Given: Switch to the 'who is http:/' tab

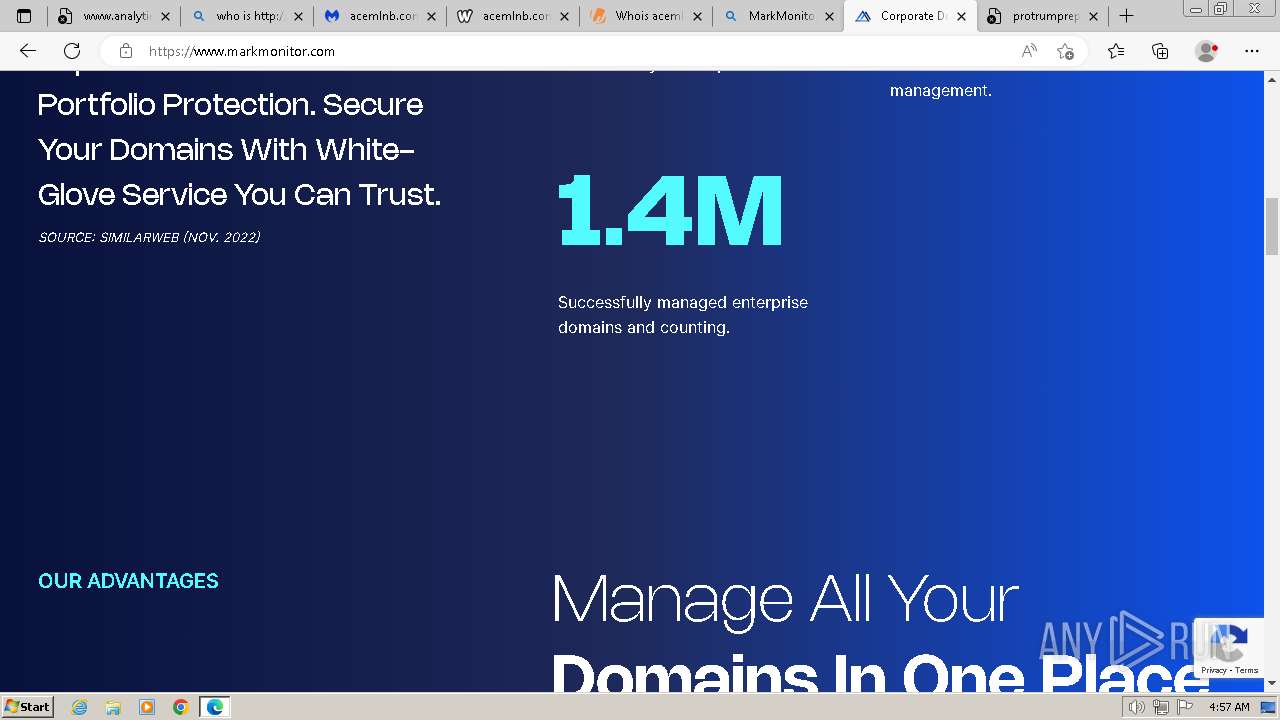Looking at the screenshot, I should (246, 16).
